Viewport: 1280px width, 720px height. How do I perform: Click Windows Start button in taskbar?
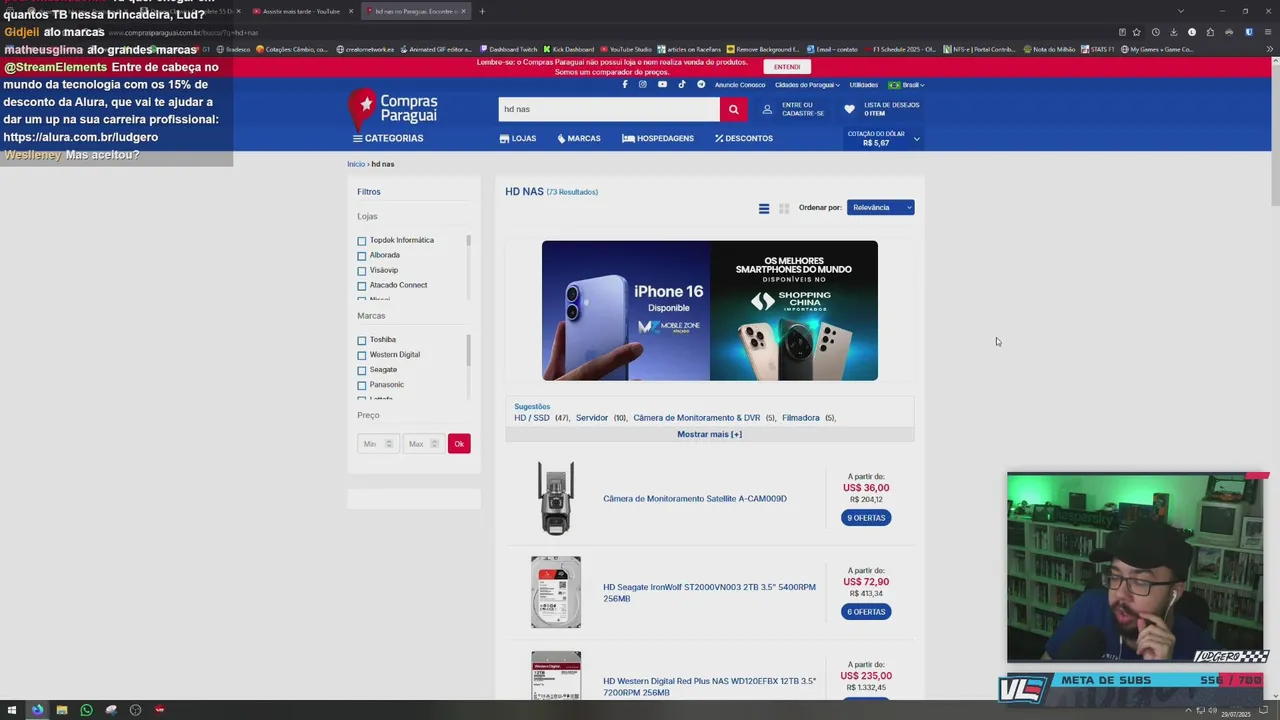12,710
